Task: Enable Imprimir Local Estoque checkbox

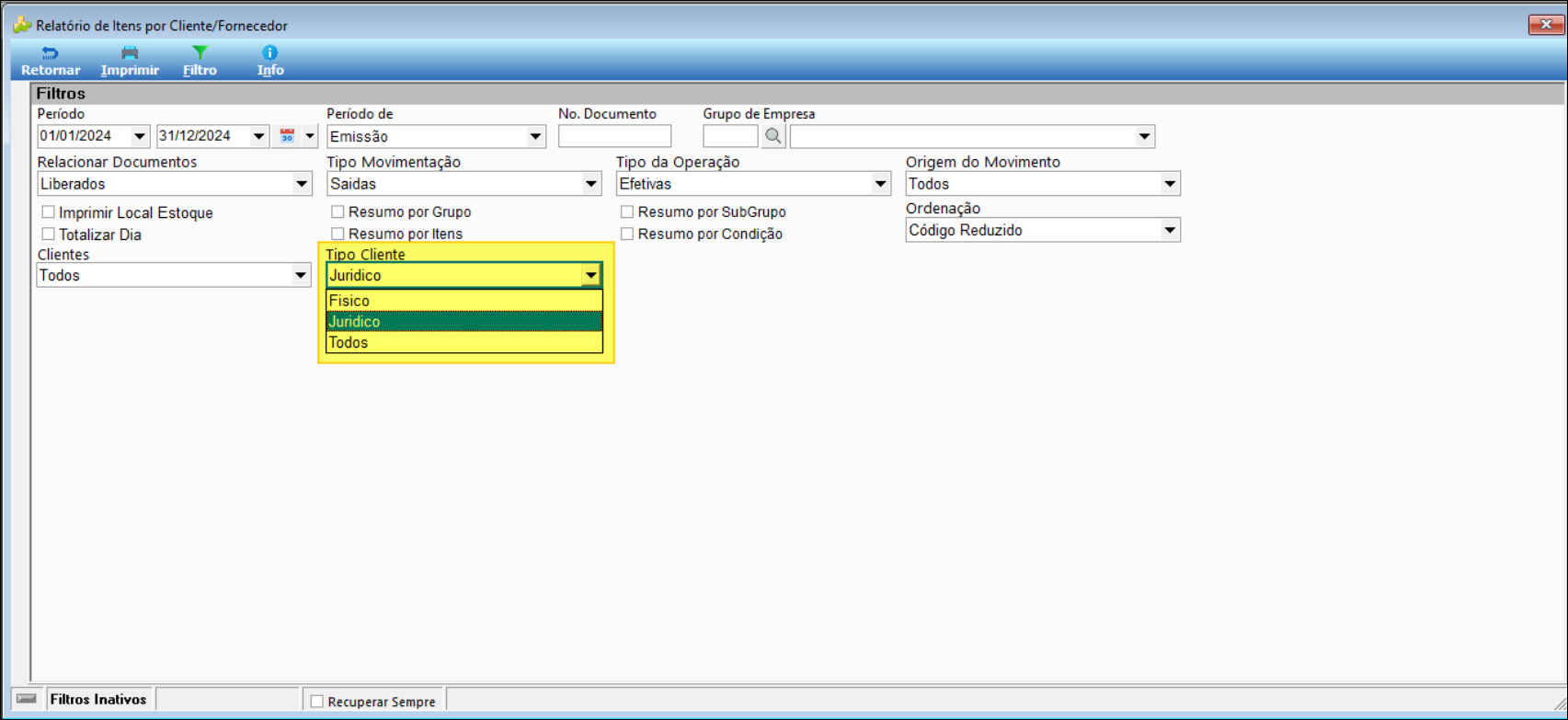Action: coord(48,212)
